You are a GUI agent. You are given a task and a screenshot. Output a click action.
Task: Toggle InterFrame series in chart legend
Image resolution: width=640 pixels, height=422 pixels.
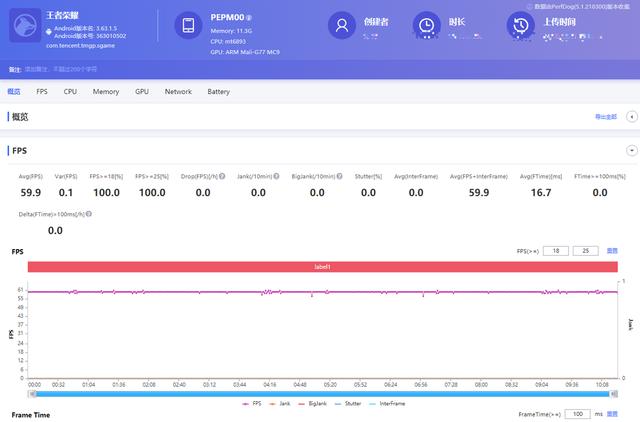387,403
